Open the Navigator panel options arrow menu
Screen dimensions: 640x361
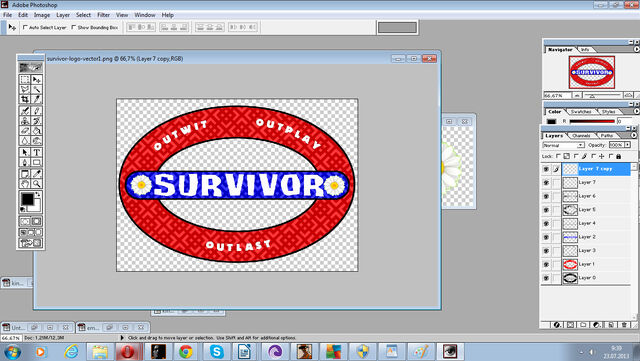(636, 49)
